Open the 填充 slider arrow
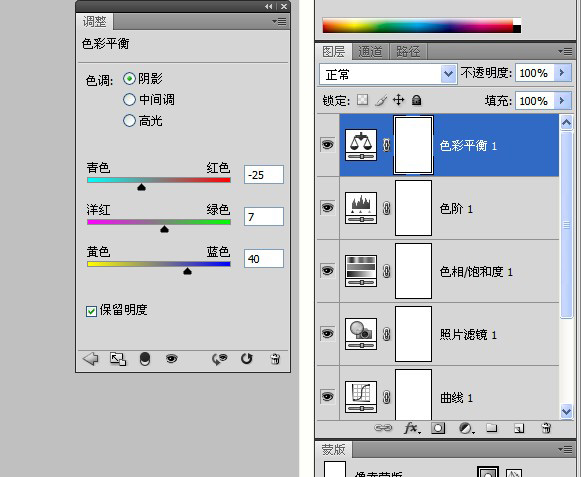Image resolution: width=581 pixels, height=477 pixels. point(562,100)
